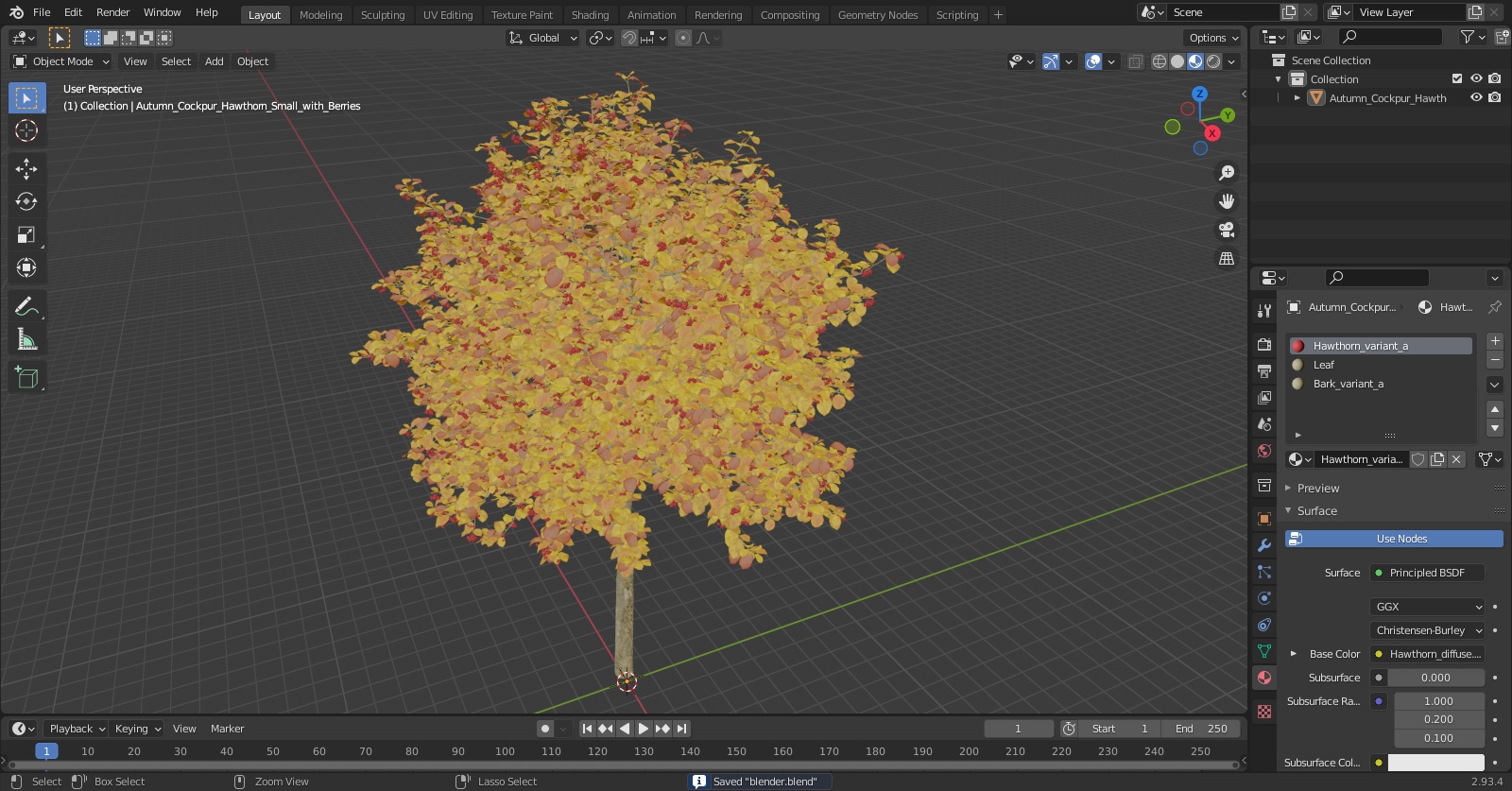
Task: Select the Cursor tool in toolbar
Action: (26, 130)
